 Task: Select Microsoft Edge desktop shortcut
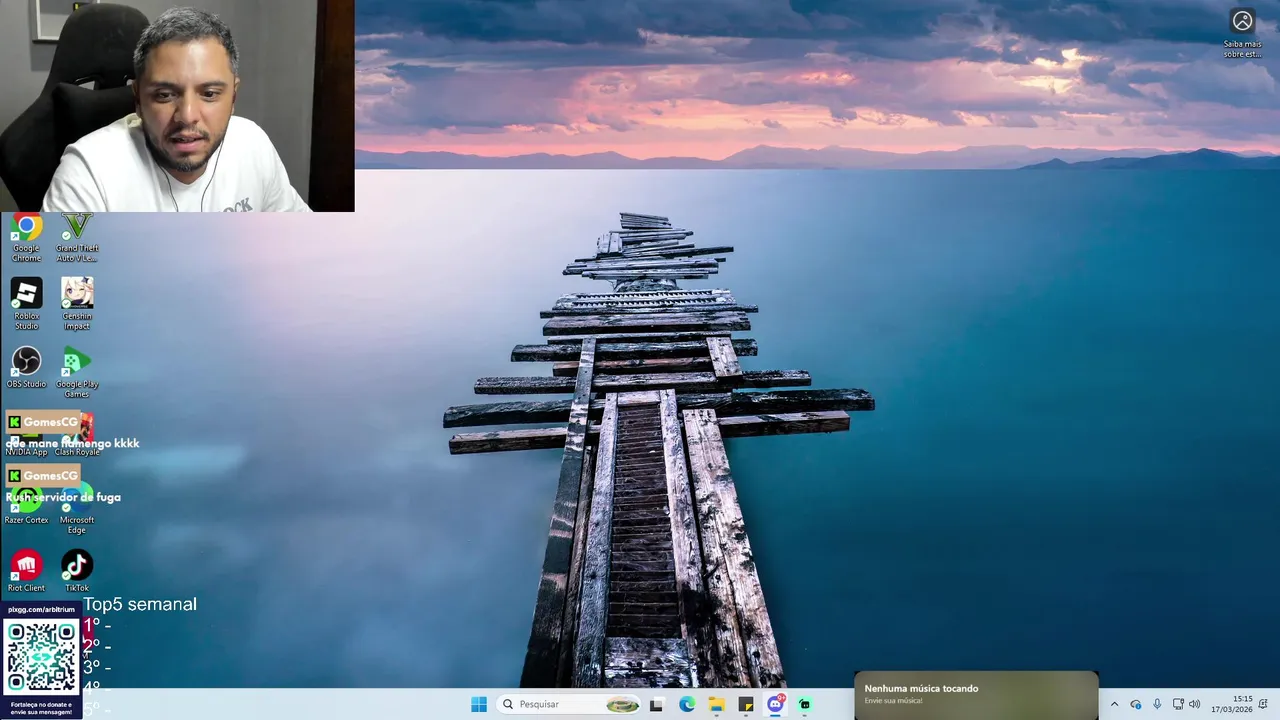77,508
